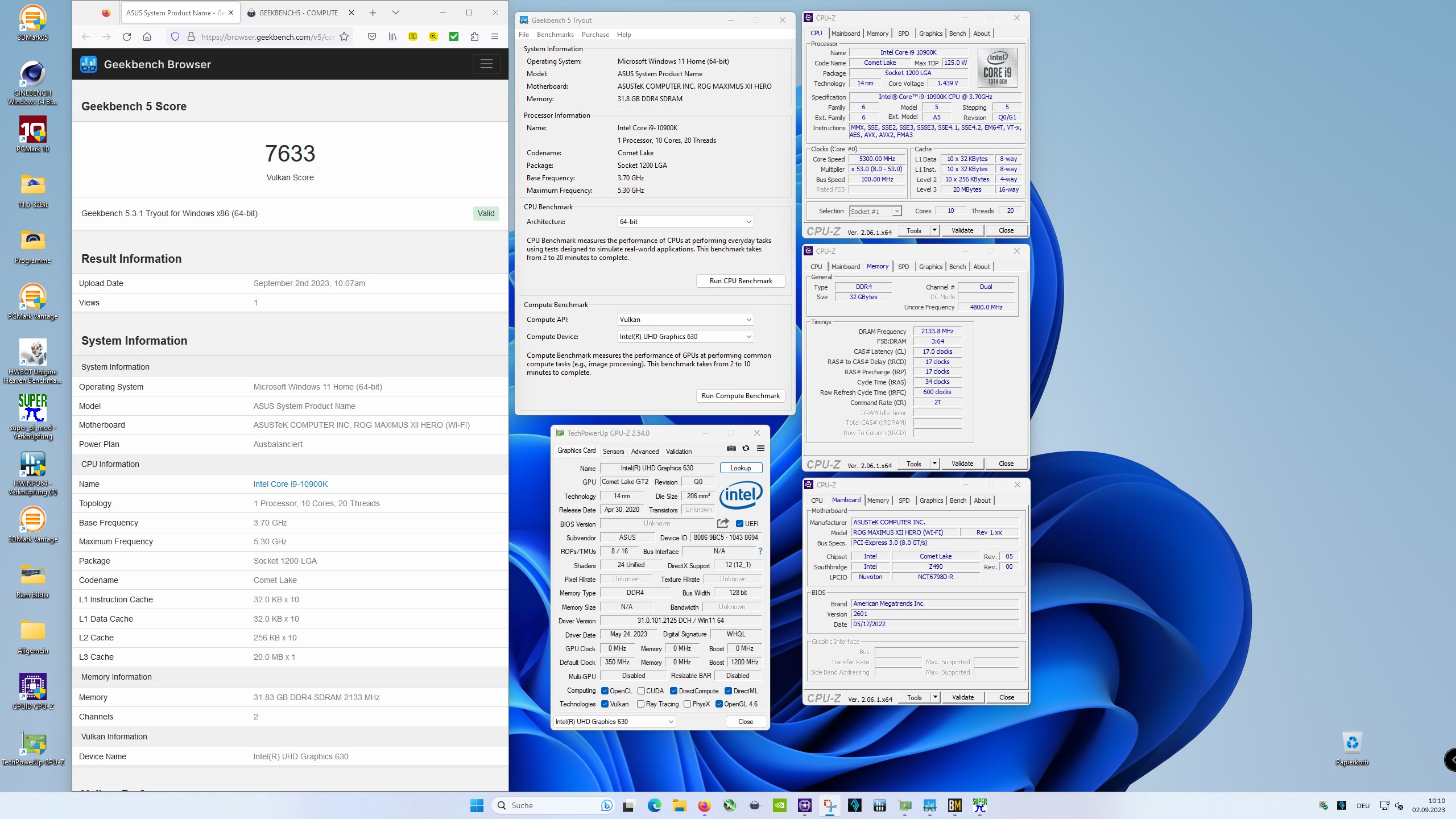Screen dimensions: 1456x819
Task: Toggle the DirectCompute checkbox in GPU-Z
Action: click(x=673, y=691)
